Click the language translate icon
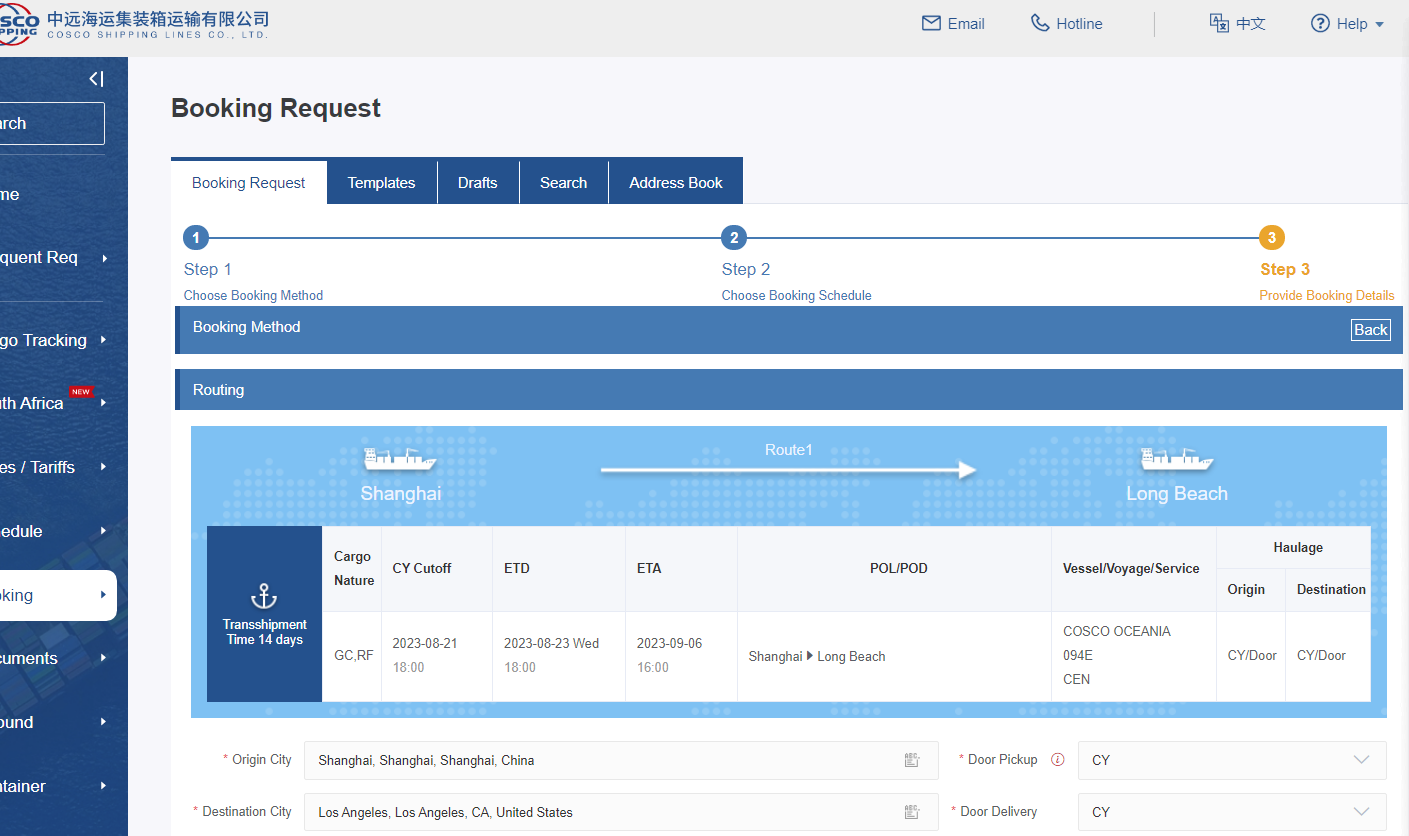 [1218, 23]
